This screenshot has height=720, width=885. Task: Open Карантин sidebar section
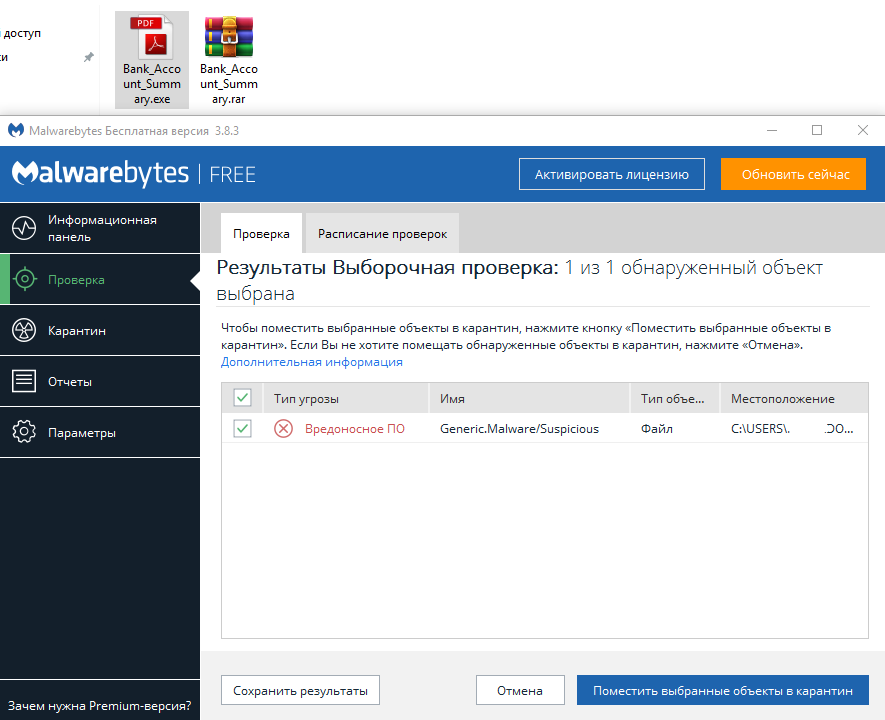pos(100,330)
